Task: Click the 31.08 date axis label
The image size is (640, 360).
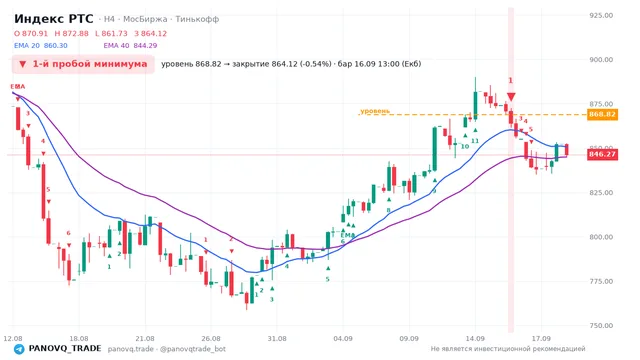Action: (x=277, y=339)
